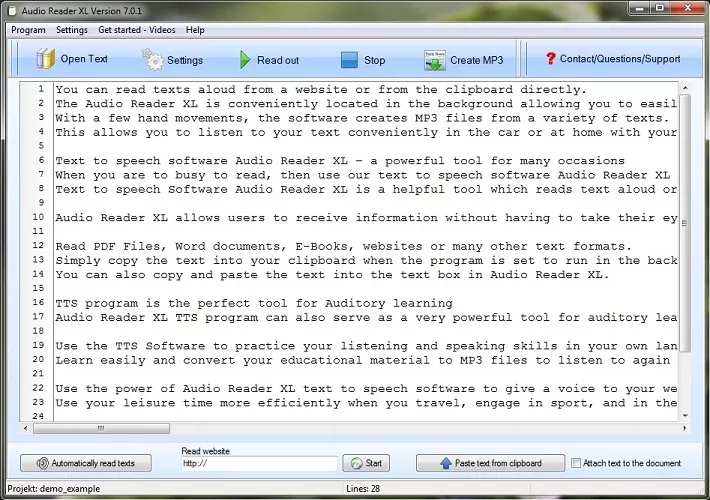Hit the blue Stop square icon
The width and height of the screenshot is (710, 500).
[348, 60]
